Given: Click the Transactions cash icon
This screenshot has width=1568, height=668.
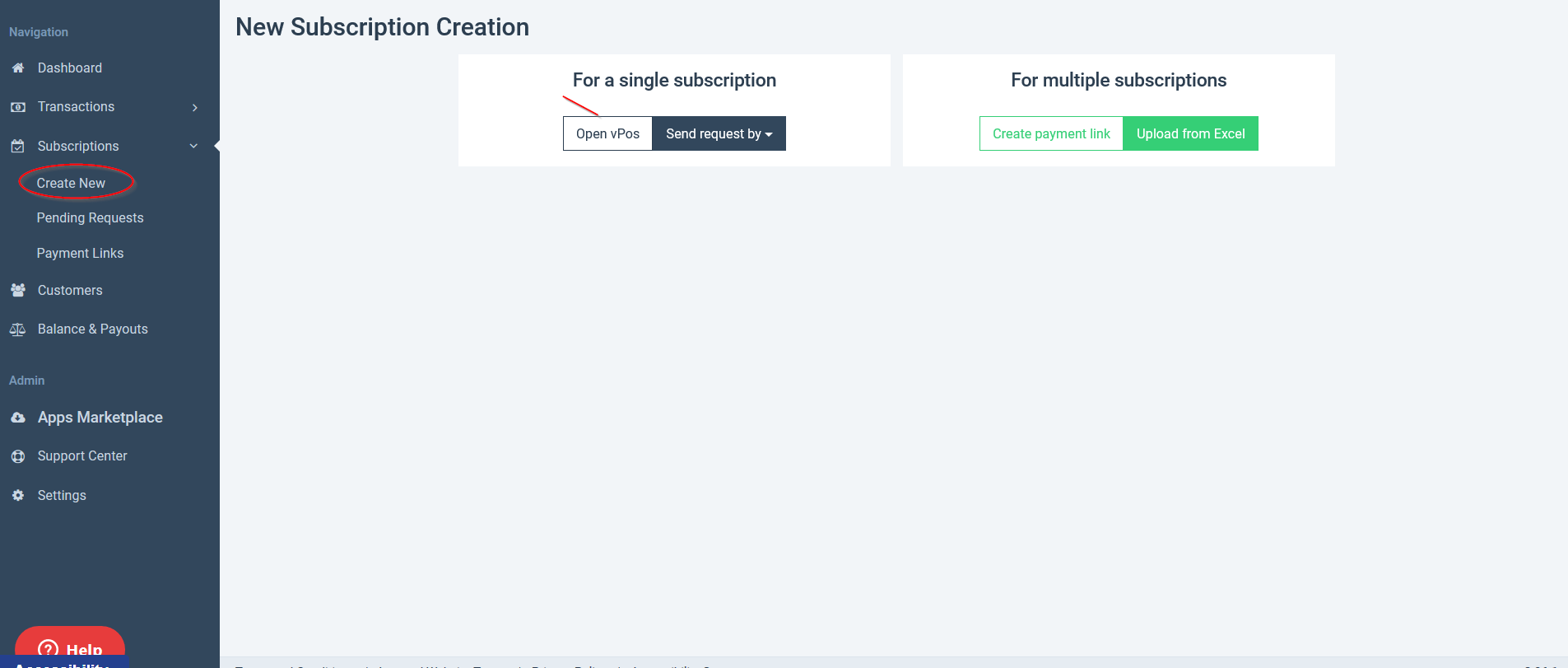Looking at the screenshot, I should click(18, 107).
